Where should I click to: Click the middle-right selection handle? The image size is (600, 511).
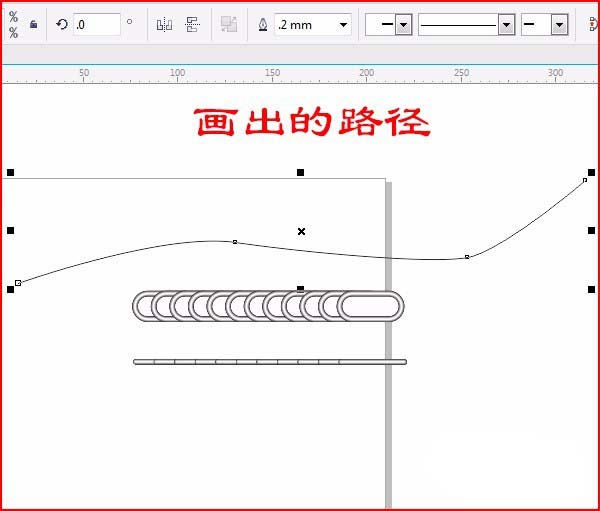point(591,230)
